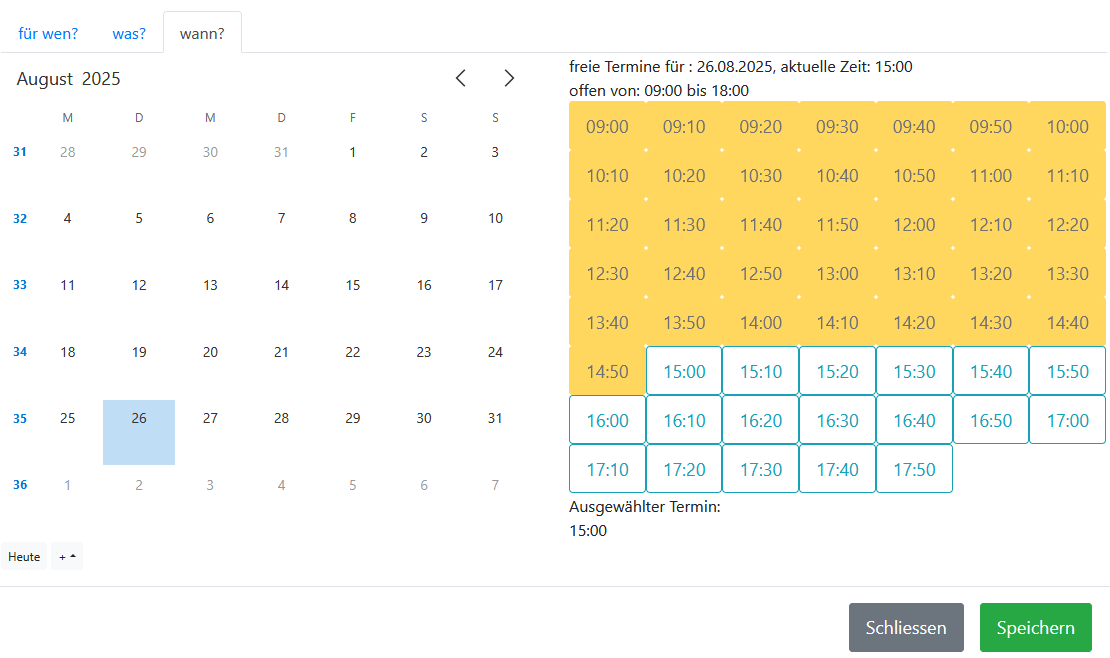Pick the 15:50 time slot

click(x=1067, y=371)
